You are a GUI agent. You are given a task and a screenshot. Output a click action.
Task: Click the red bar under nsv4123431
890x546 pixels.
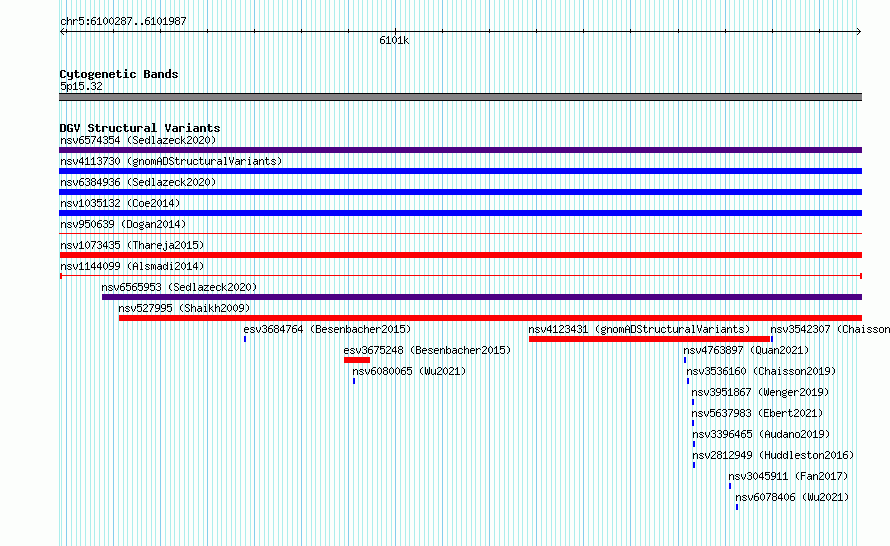[x=649, y=339]
